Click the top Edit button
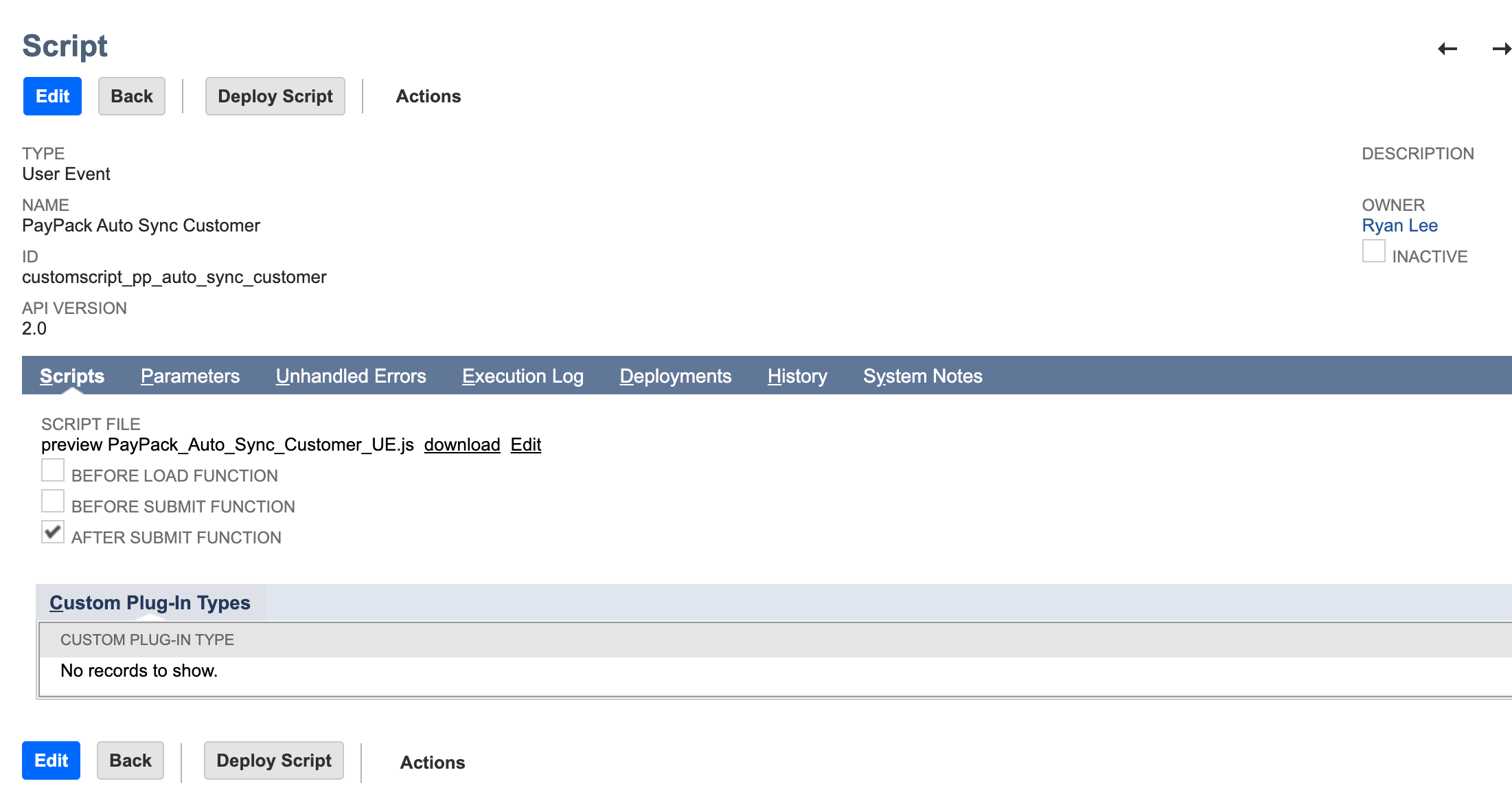 pos(52,96)
